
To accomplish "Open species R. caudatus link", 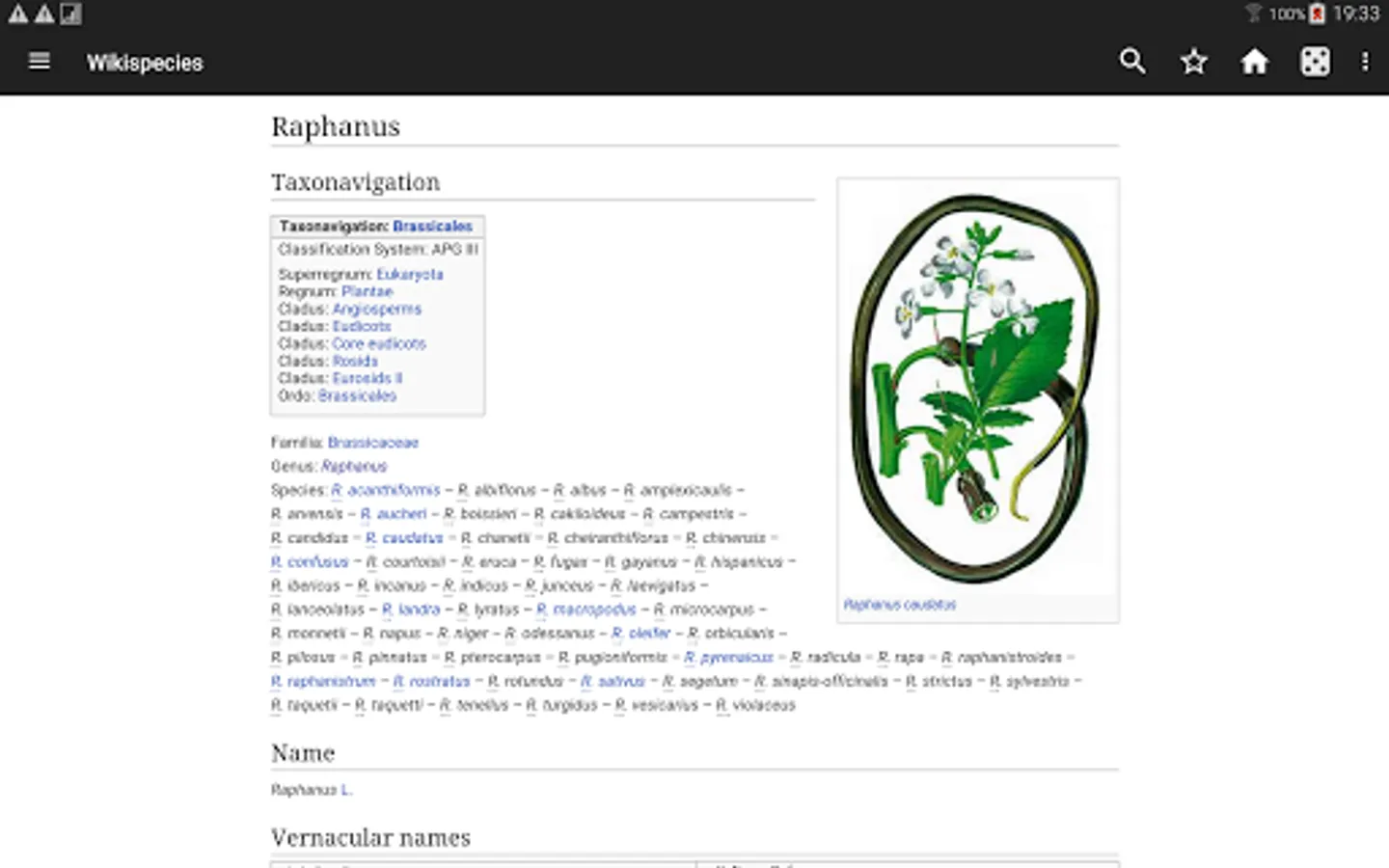I will [404, 538].
